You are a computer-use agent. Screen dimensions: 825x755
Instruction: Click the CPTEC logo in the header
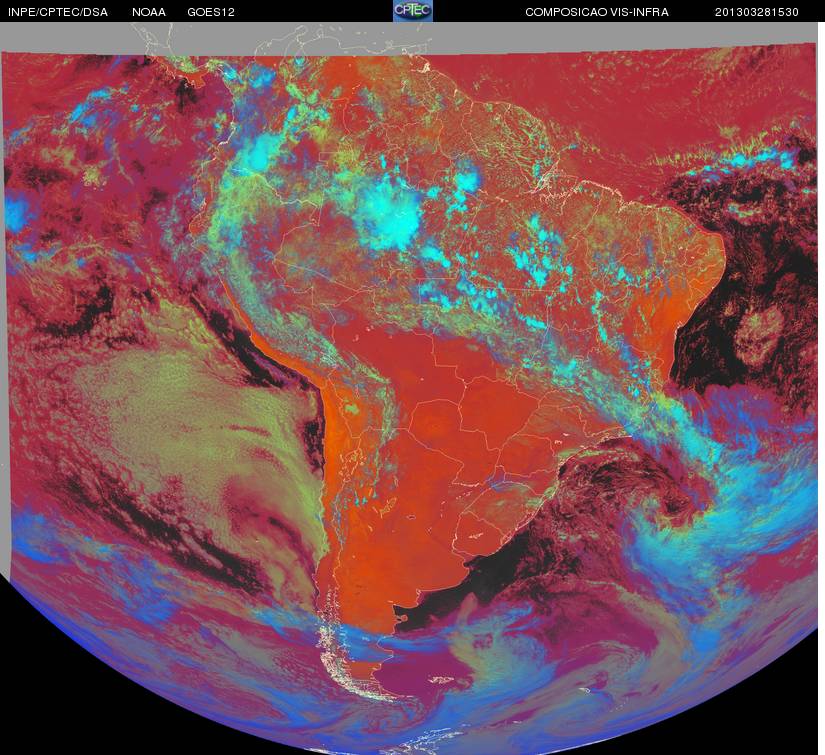pyautogui.click(x=413, y=11)
